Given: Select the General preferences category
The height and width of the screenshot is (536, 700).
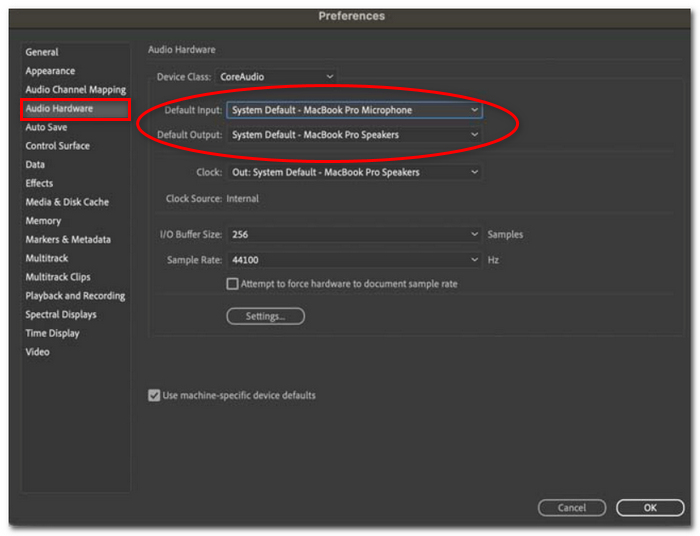Looking at the screenshot, I should tap(42, 52).
